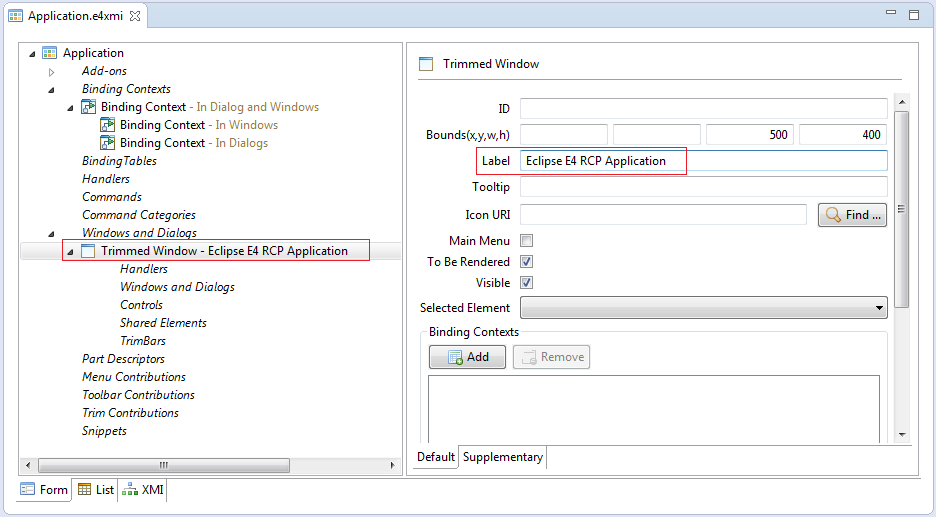This screenshot has height=517, width=936.
Task: Click the tree horizontal scrollbar thumb
Action: click(164, 465)
